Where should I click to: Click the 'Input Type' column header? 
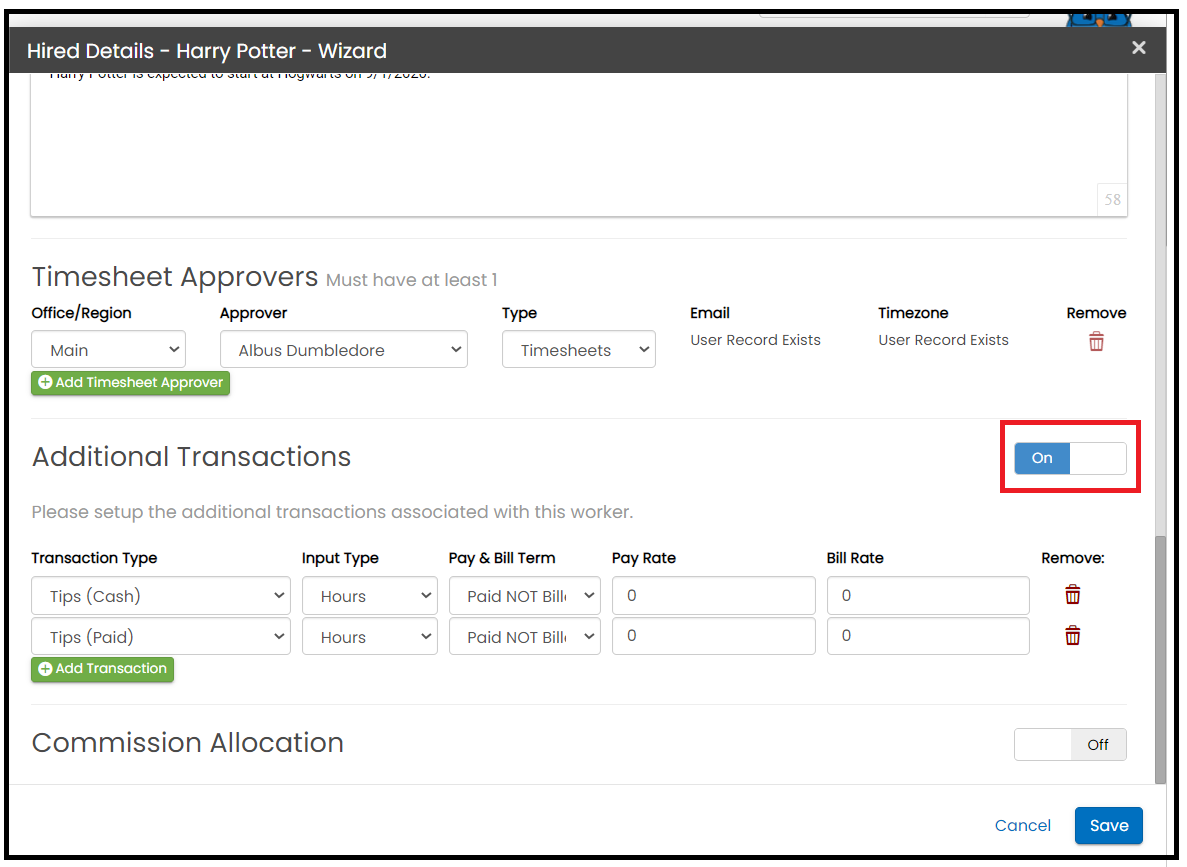(340, 558)
